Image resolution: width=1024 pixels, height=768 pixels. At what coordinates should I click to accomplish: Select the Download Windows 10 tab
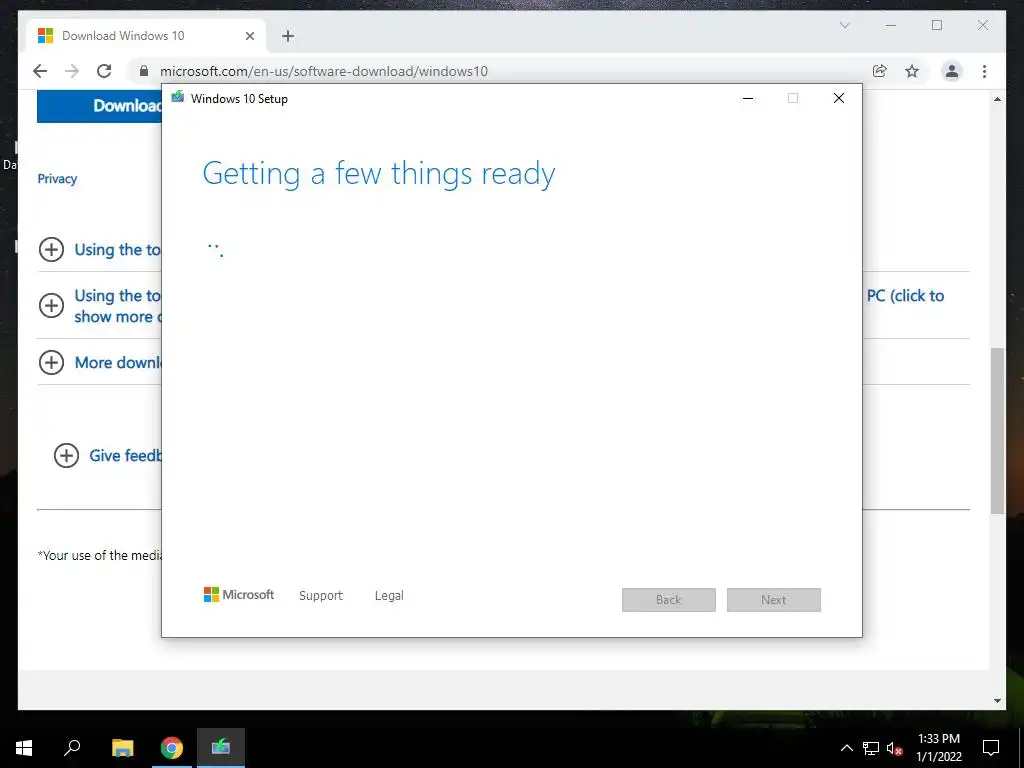tap(146, 36)
